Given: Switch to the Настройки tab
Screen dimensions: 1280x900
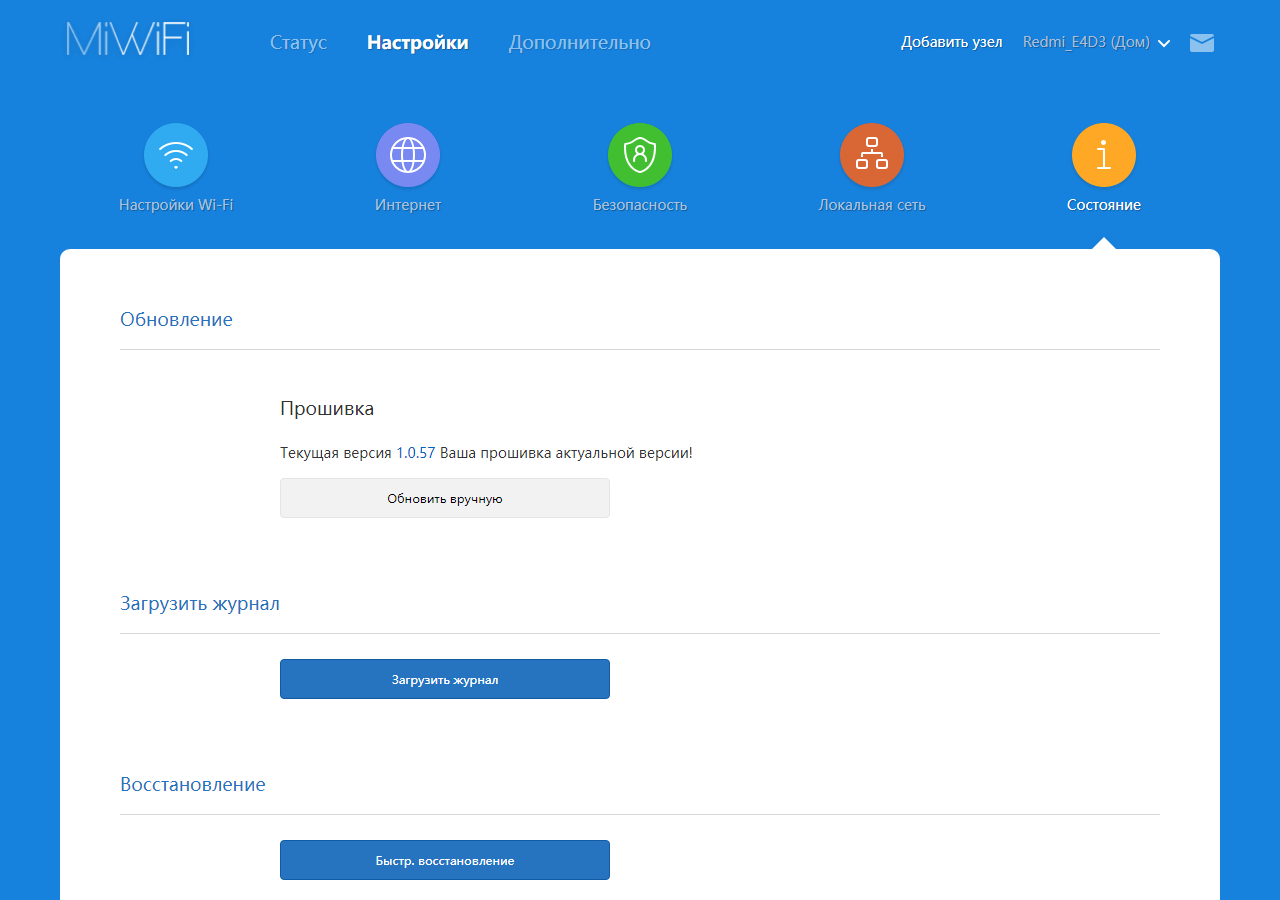Looking at the screenshot, I should pos(417,43).
